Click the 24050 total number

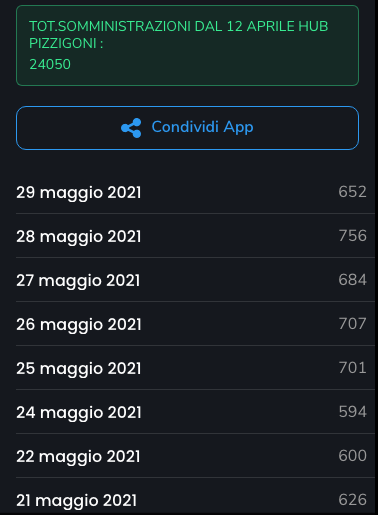pyautogui.click(x=50, y=64)
